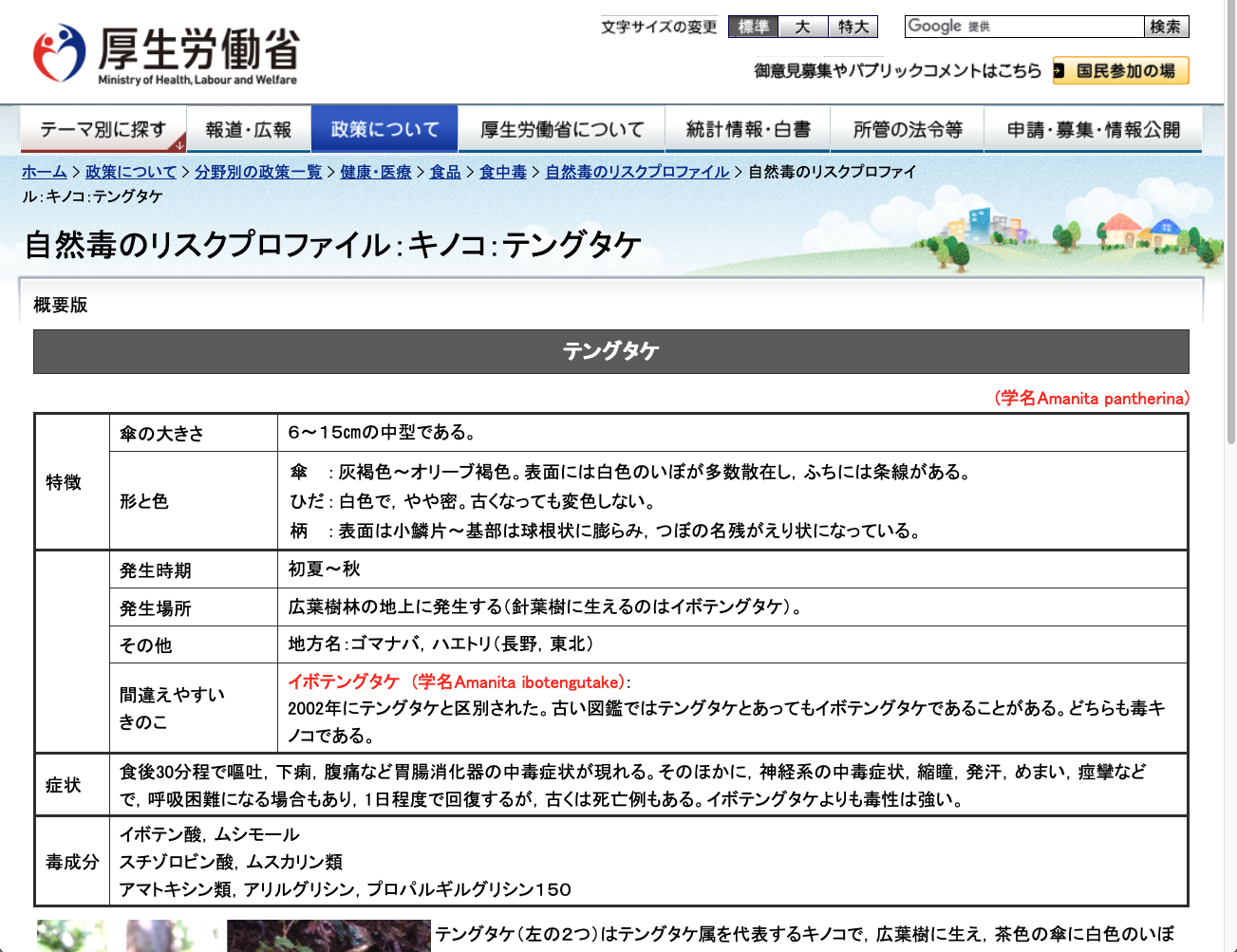Image resolution: width=1237 pixels, height=952 pixels.
Task: Open 厚生労働省について menu tab
Action: tap(562, 129)
